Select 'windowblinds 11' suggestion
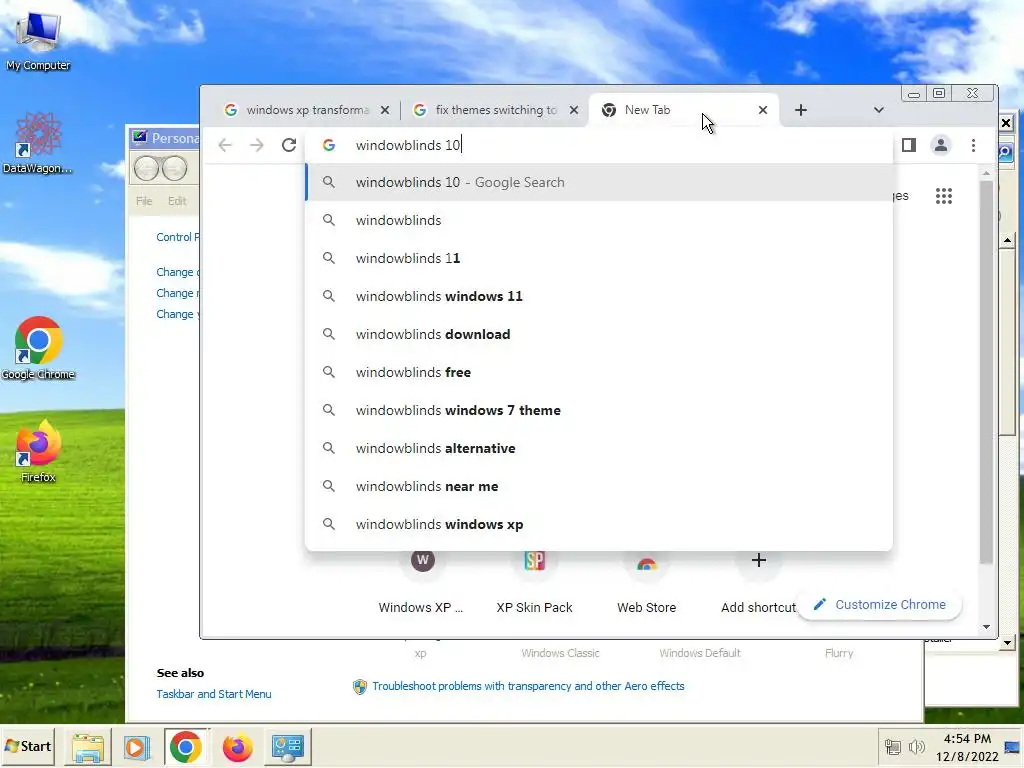This screenshot has height=768, width=1024. 599,258
